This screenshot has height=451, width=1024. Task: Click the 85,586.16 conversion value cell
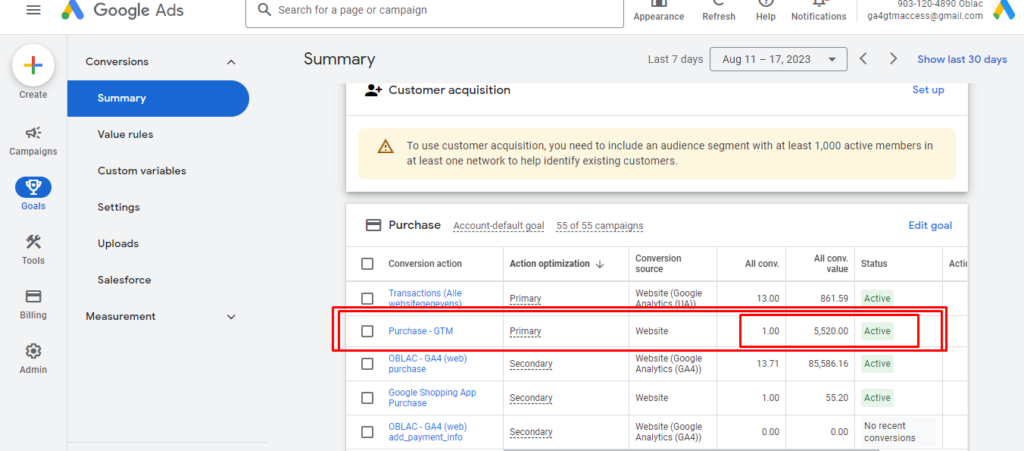click(828, 364)
